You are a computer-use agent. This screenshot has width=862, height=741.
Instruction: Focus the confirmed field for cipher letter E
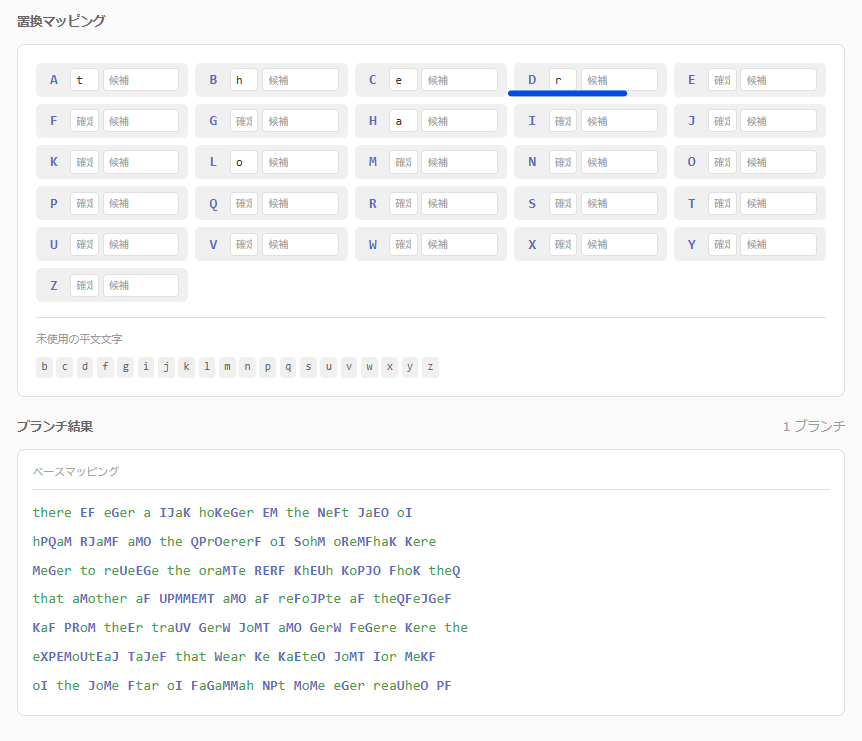tap(722, 80)
